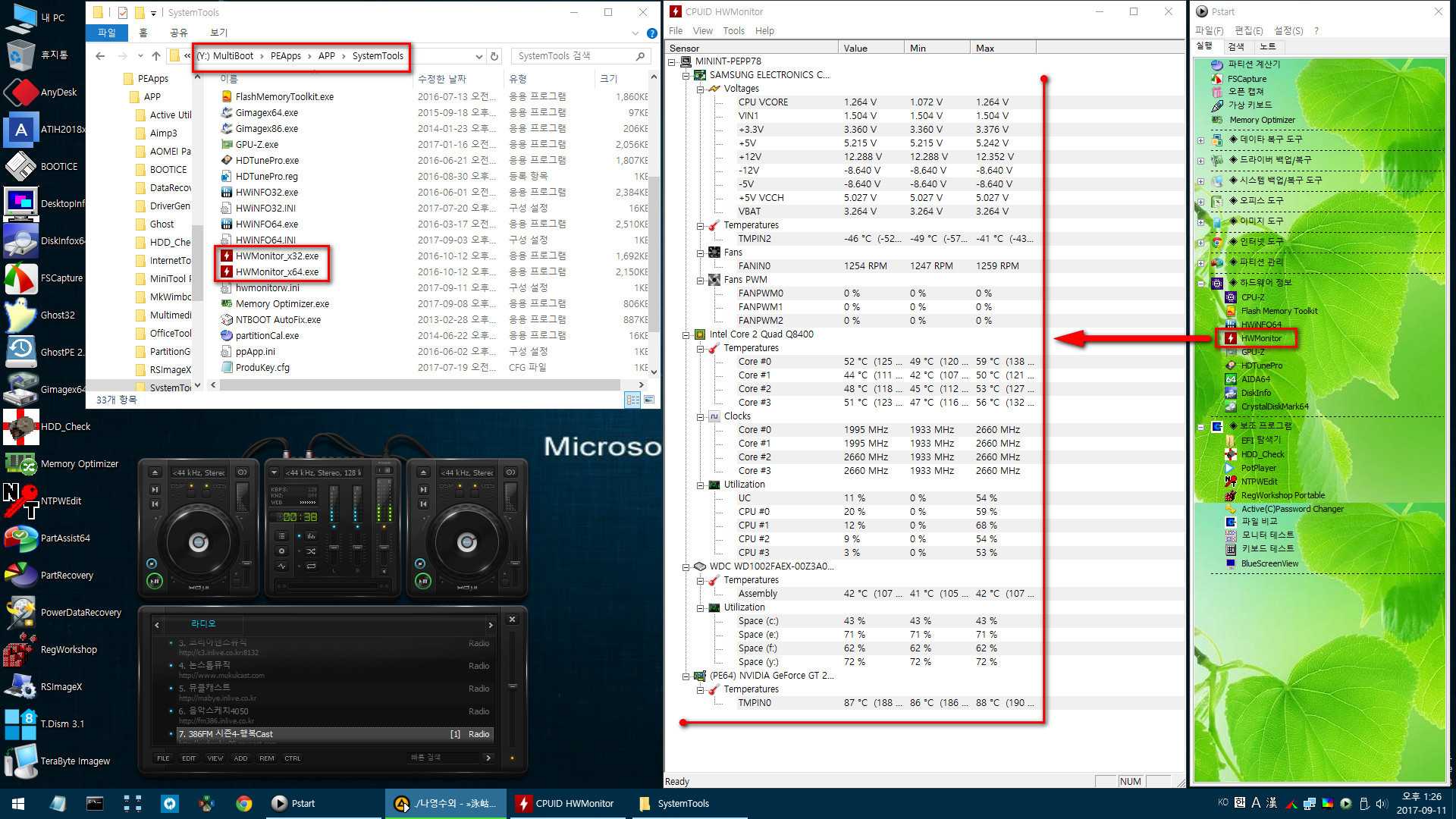Click play/pause on the left deck

click(x=155, y=581)
